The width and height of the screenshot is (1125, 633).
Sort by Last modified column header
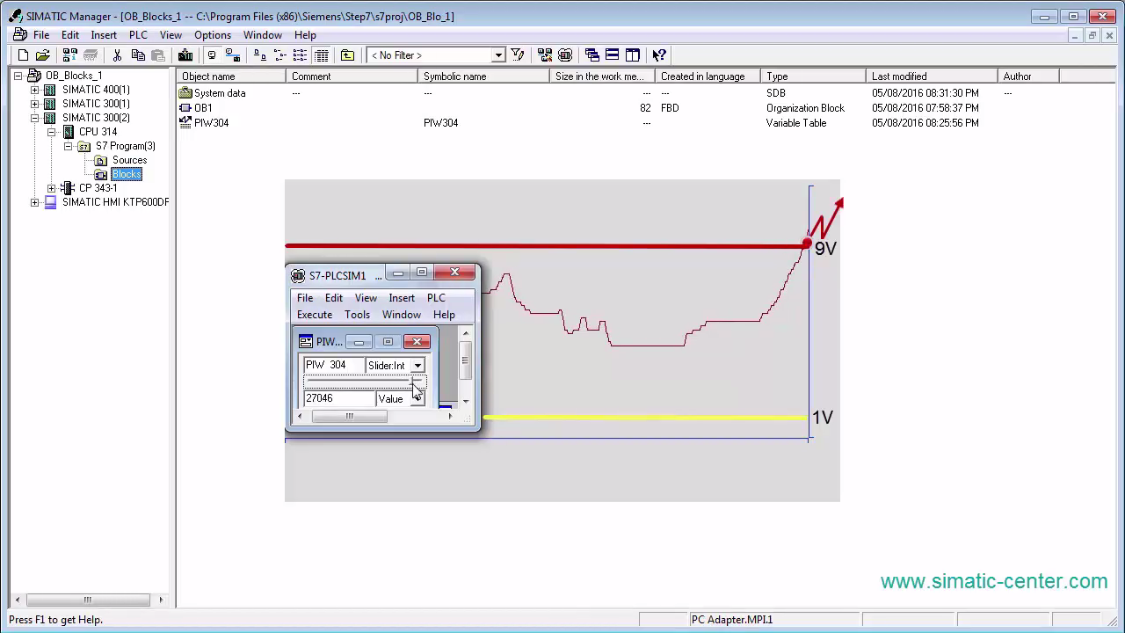coord(931,76)
